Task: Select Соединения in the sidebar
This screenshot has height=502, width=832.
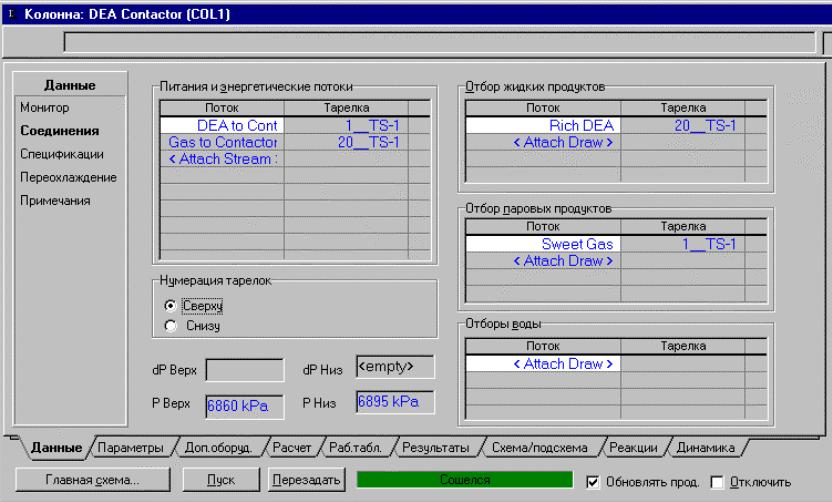Action: [x=59, y=131]
